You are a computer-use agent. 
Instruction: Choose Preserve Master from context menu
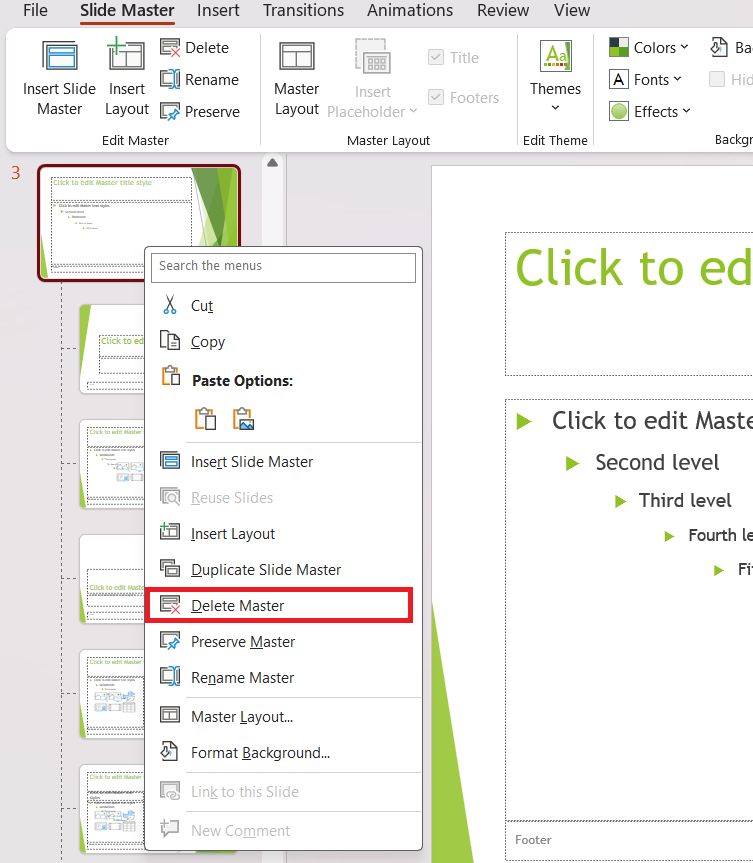[283, 642]
